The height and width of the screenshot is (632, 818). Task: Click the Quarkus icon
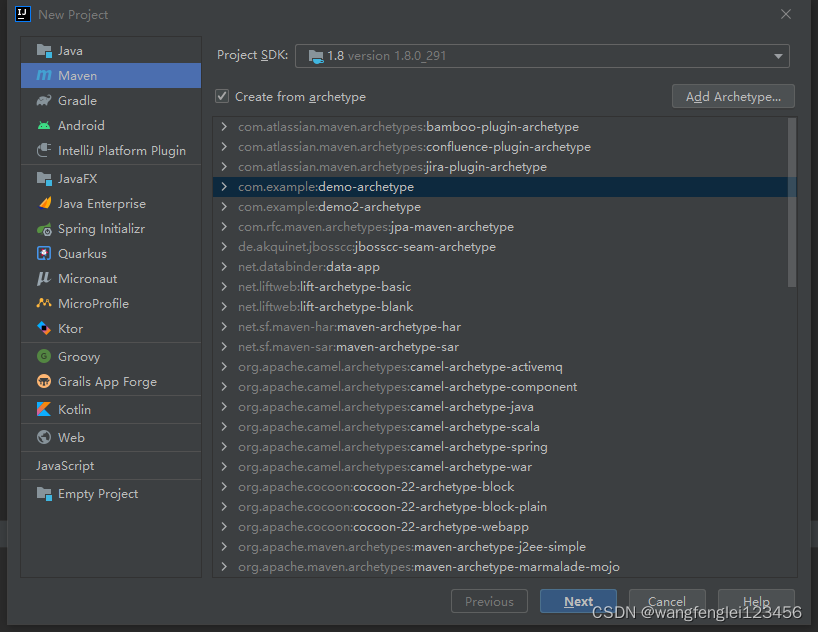(44, 253)
